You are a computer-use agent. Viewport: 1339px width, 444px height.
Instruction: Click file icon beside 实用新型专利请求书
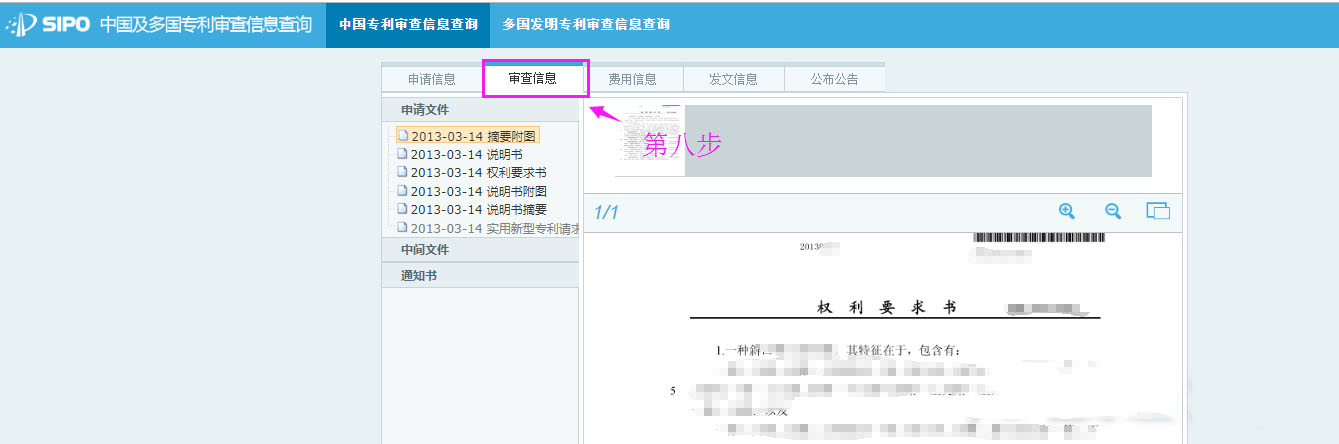(402, 228)
